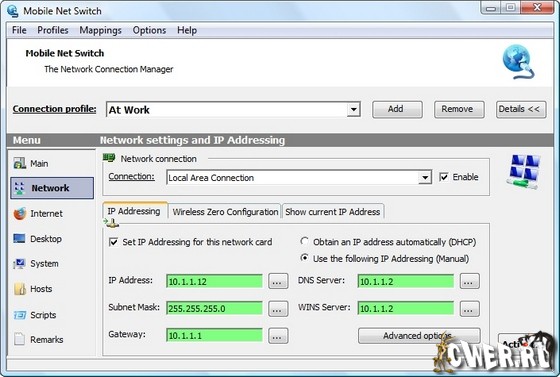Open the Desktop settings section
Viewport: 560px width, 377px height.
tap(38, 238)
